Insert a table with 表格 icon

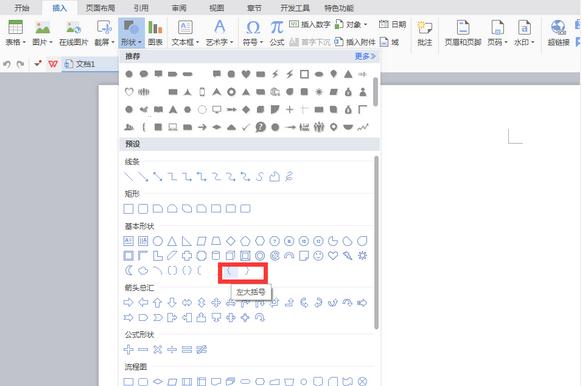point(16,27)
